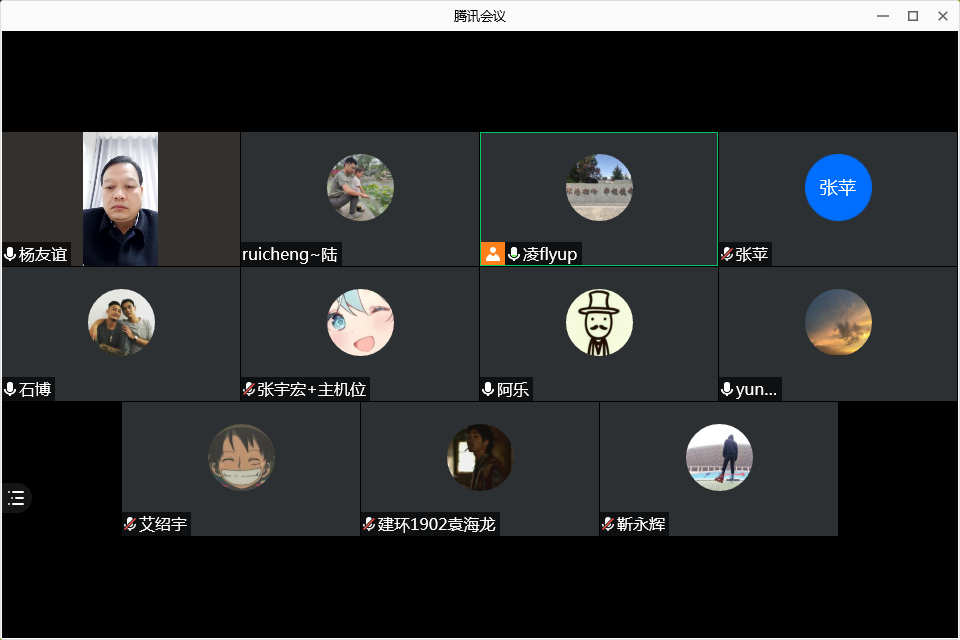The width and height of the screenshot is (960, 640).
Task: Select 杨友谊's live video feed
Action: tap(120, 199)
